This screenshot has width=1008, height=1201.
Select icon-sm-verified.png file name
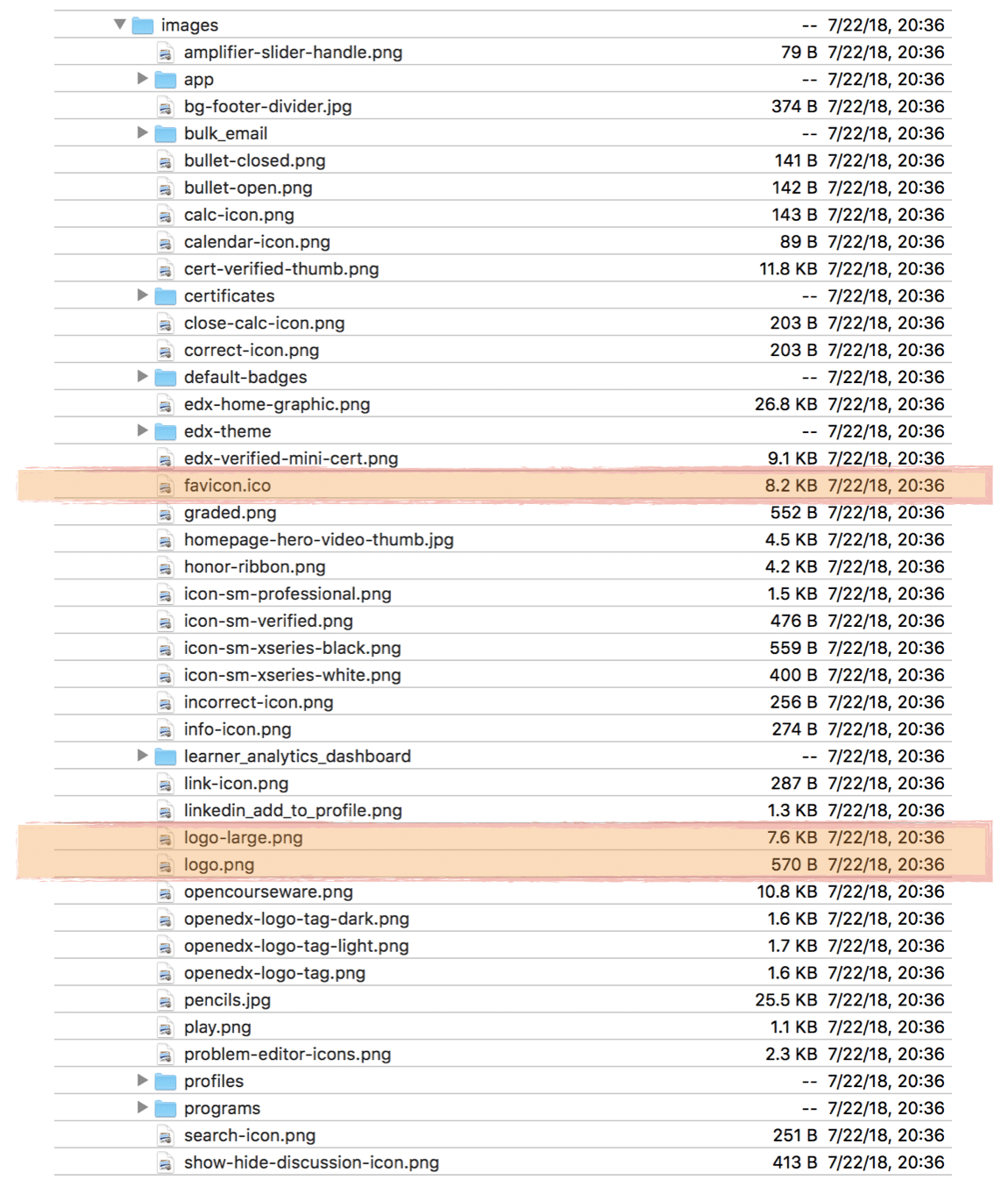tap(268, 621)
